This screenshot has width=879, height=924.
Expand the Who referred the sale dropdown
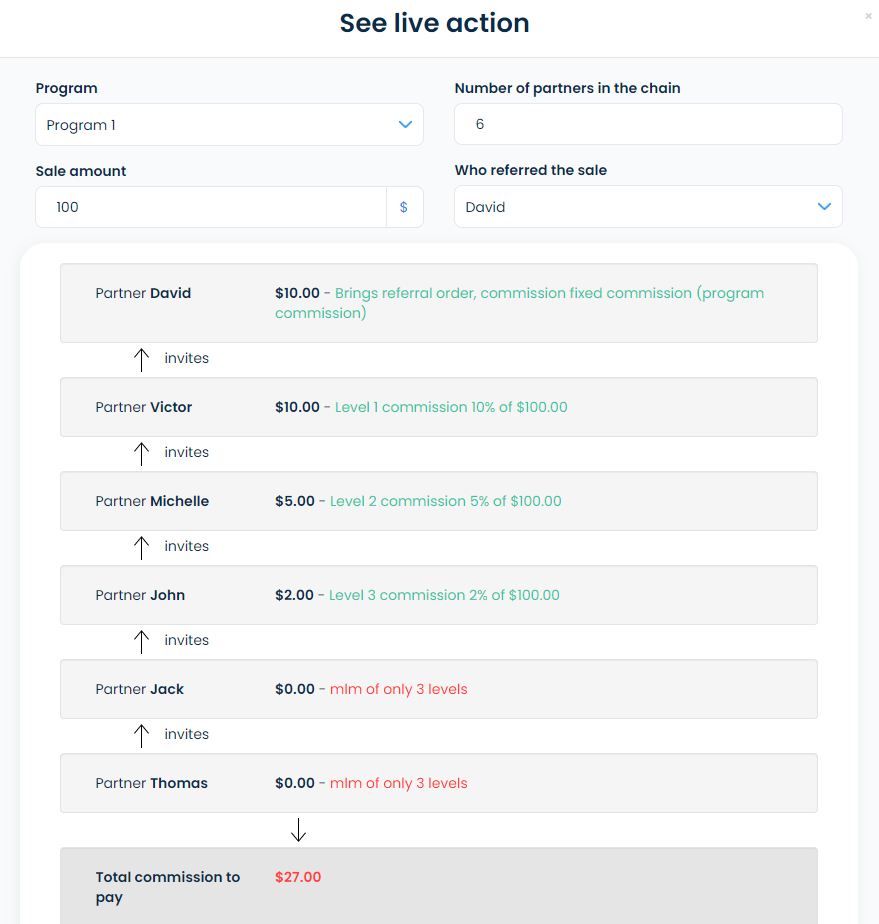coord(648,207)
